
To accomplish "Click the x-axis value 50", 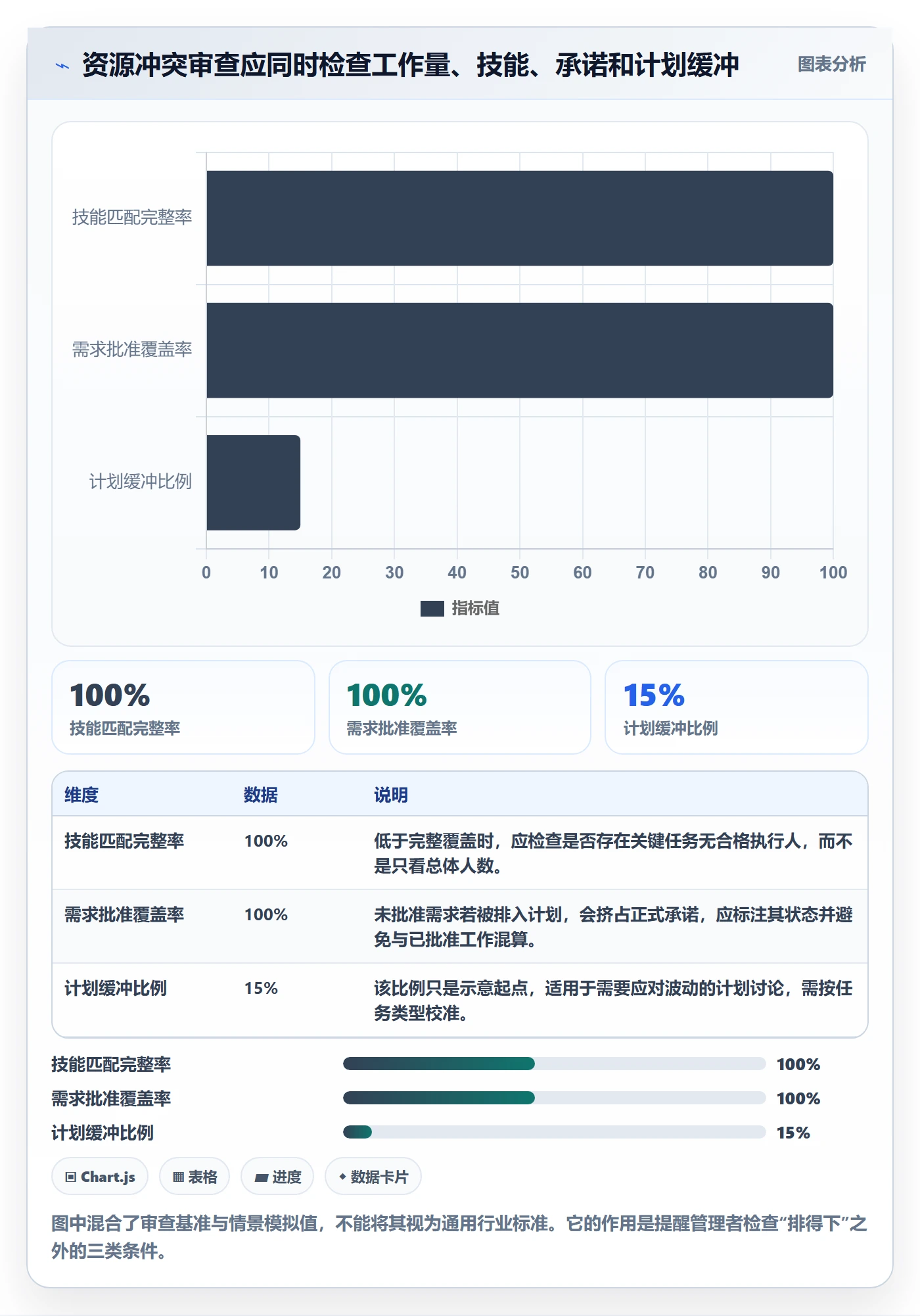I will 520,573.
